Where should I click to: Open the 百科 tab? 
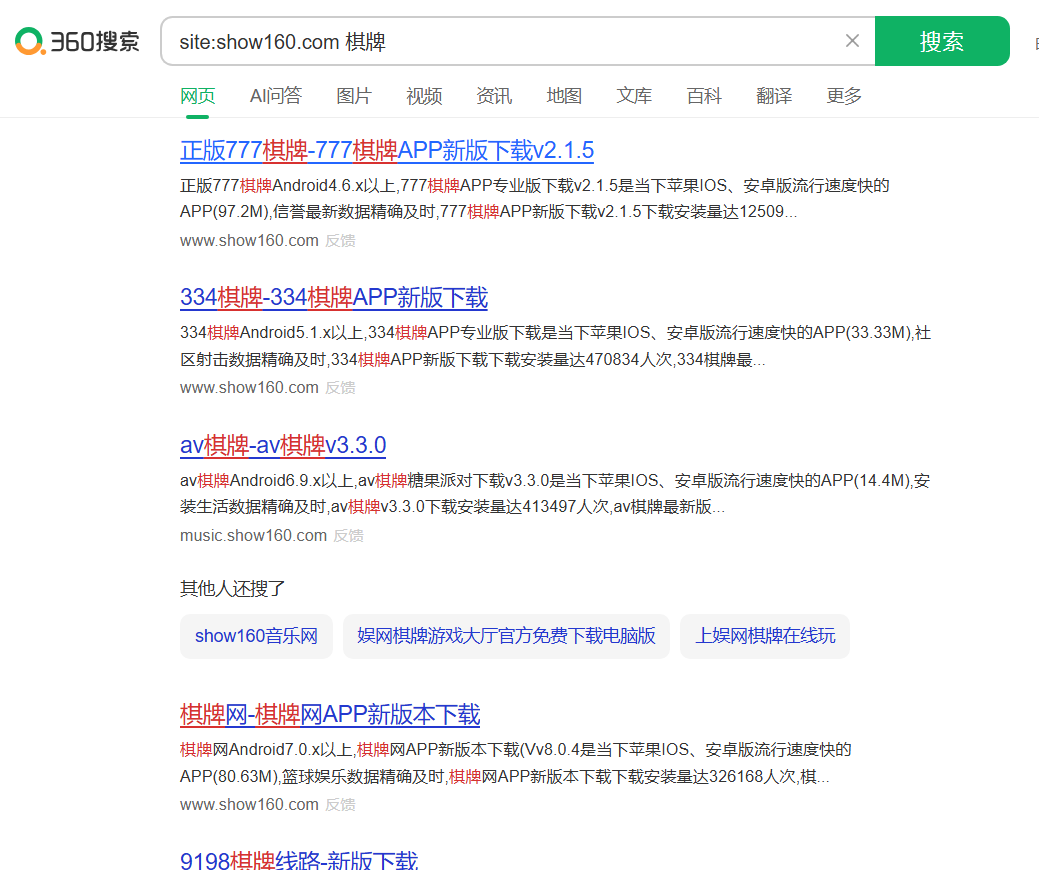click(704, 96)
